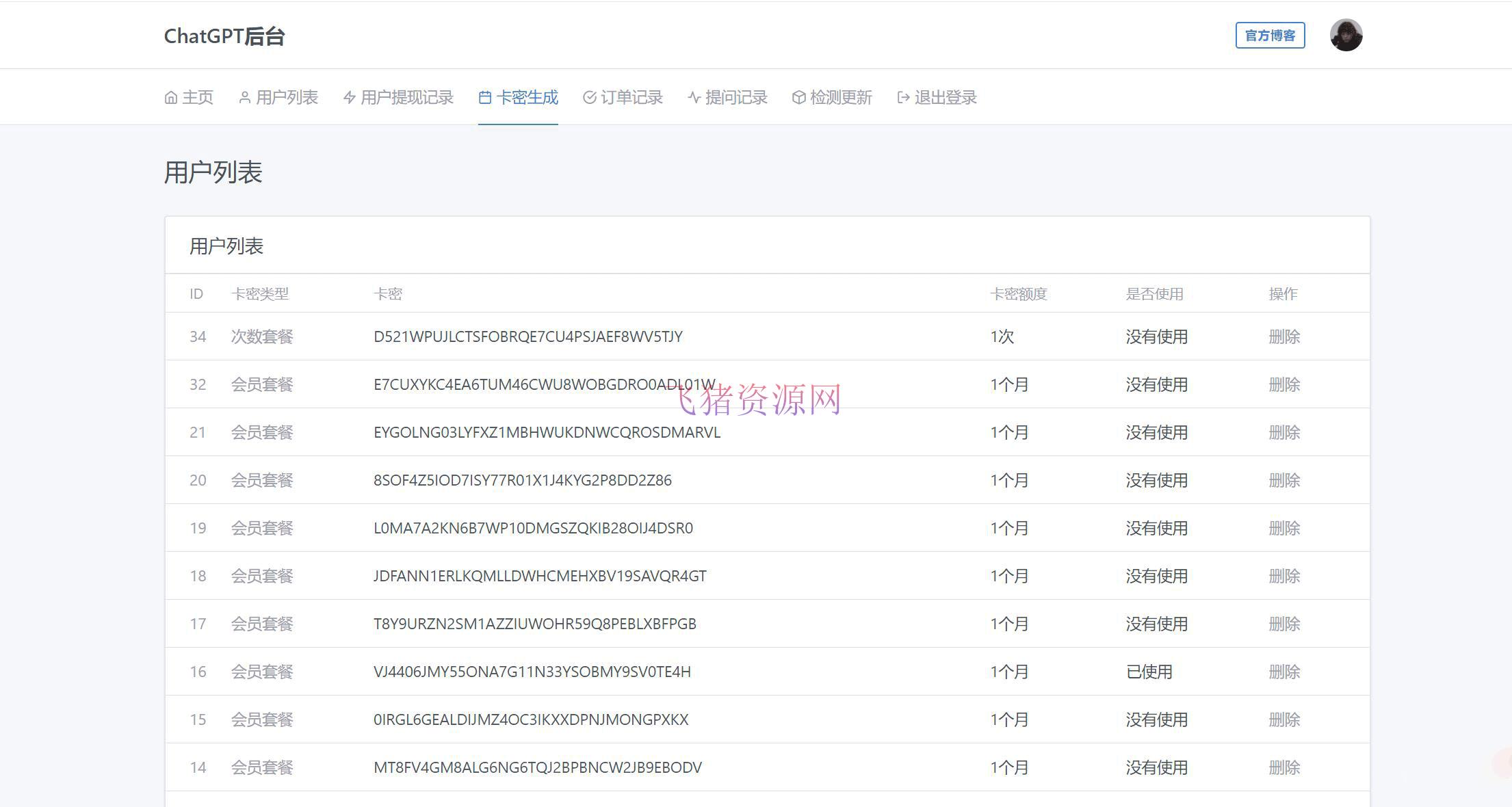Viewport: 1512px width, 807px height.
Task: Select card key VJ4406JMY55ONA7G11N33YSOBMY9SV0TE4H
Action: click(x=532, y=672)
